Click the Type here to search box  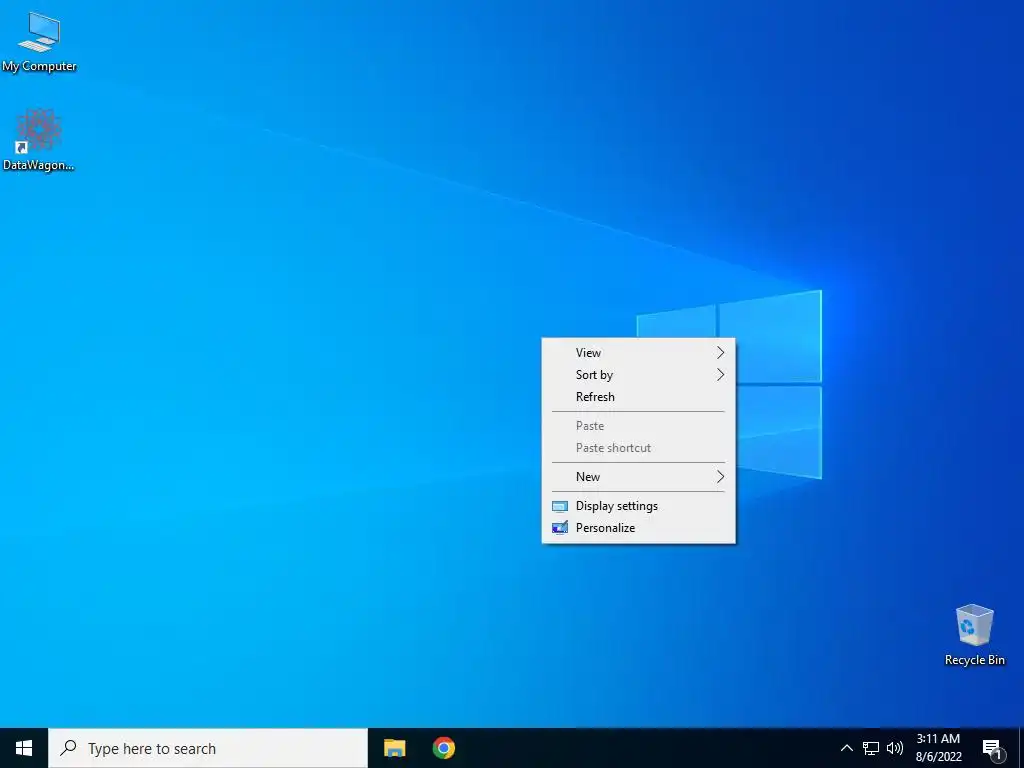click(x=208, y=748)
